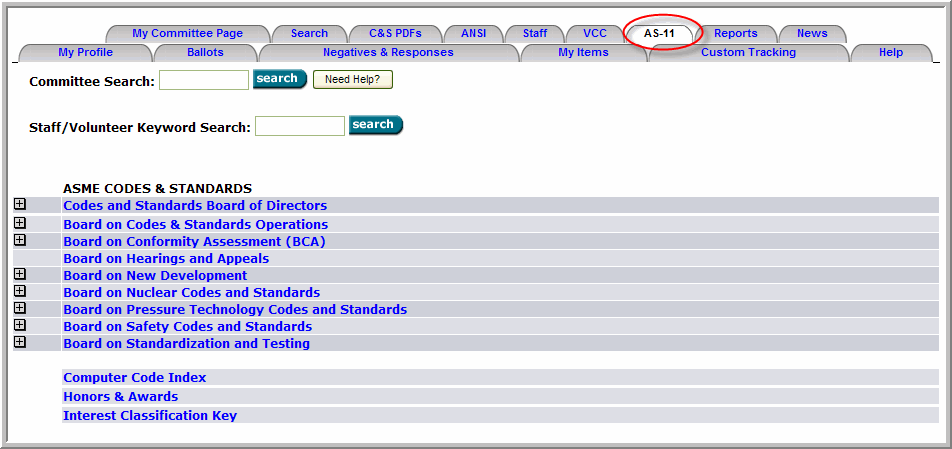Open the VCC tab
The image size is (952, 449).
(595, 34)
